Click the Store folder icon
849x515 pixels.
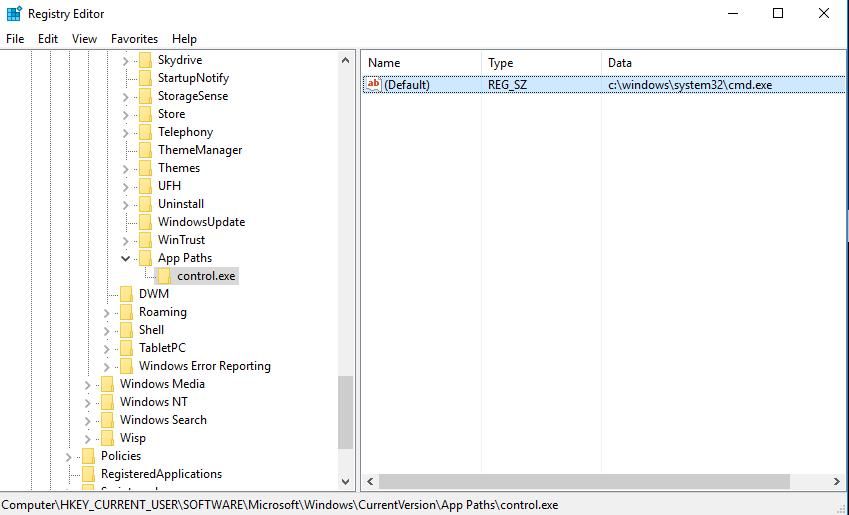tap(145, 114)
